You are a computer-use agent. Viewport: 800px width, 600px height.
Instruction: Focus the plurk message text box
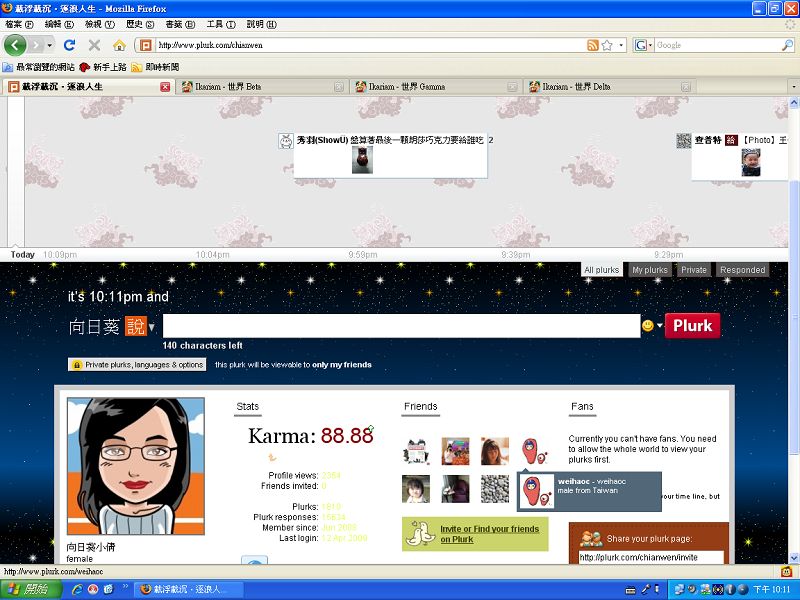coord(402,326)
